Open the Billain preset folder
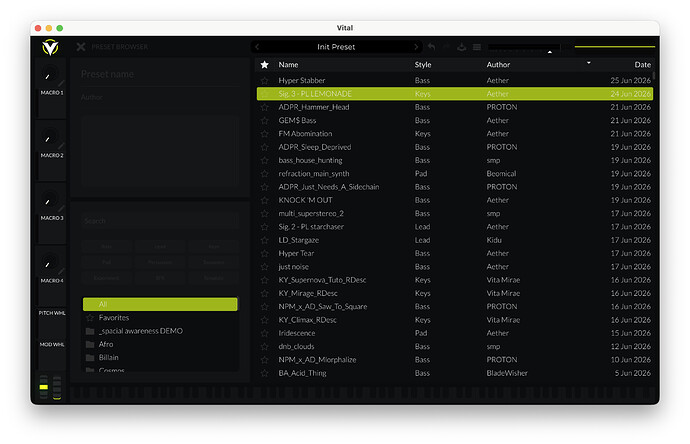The width and height of the screenshot is (690, 444). [160, 357]
